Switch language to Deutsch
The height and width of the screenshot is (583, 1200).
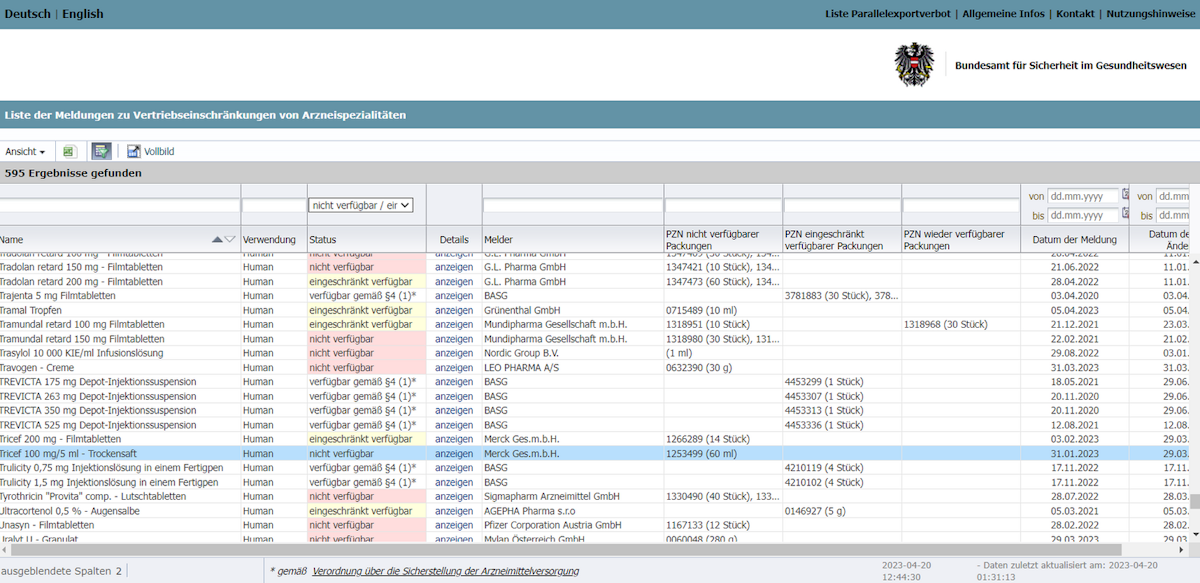click(28, 14)
